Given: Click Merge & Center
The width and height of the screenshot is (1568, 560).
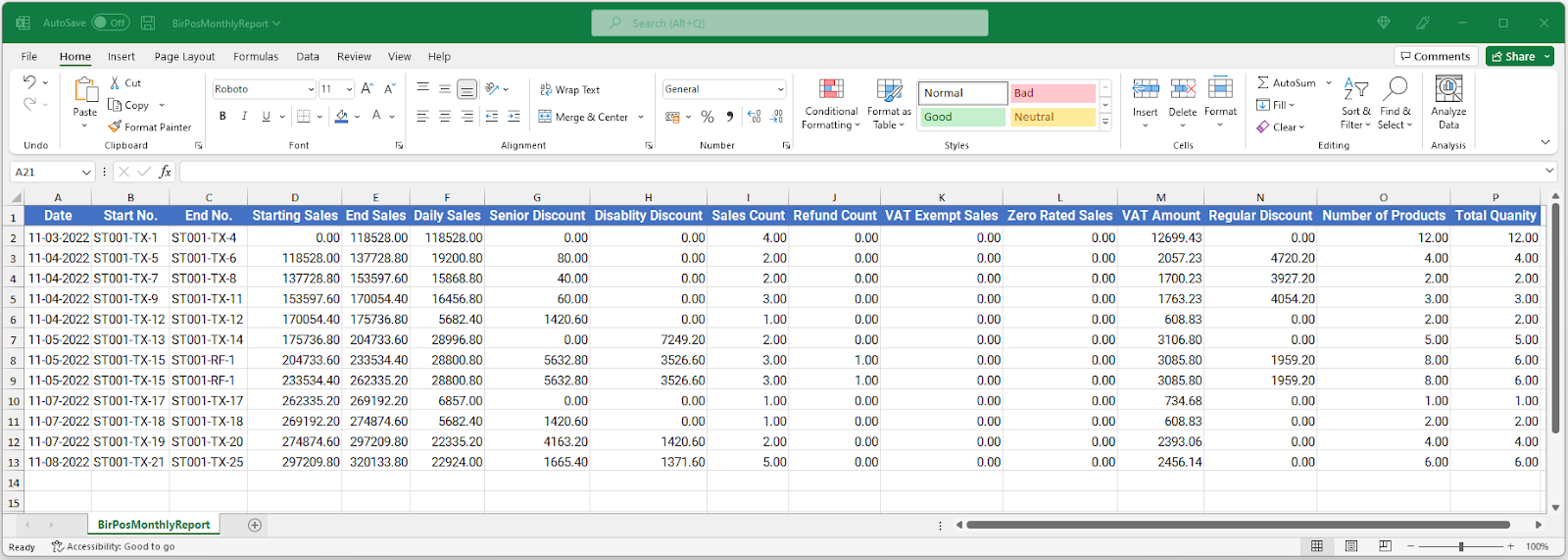Looking at the screenshot, I should click(585, 117).
